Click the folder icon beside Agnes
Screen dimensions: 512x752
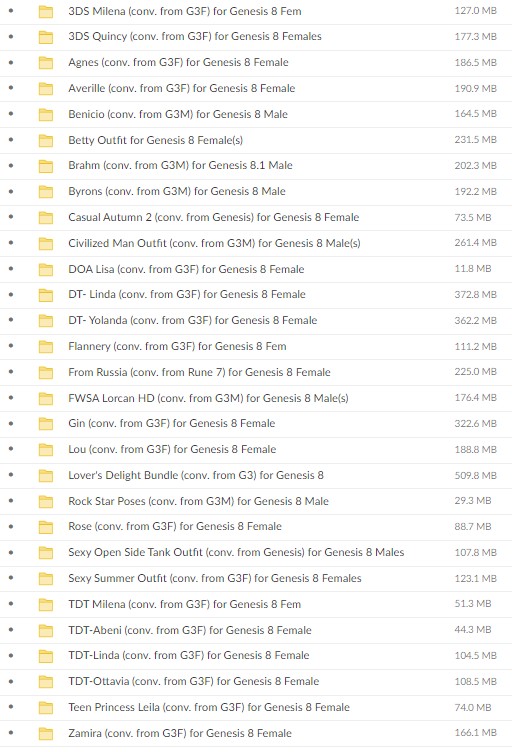[x=46, y=63]
